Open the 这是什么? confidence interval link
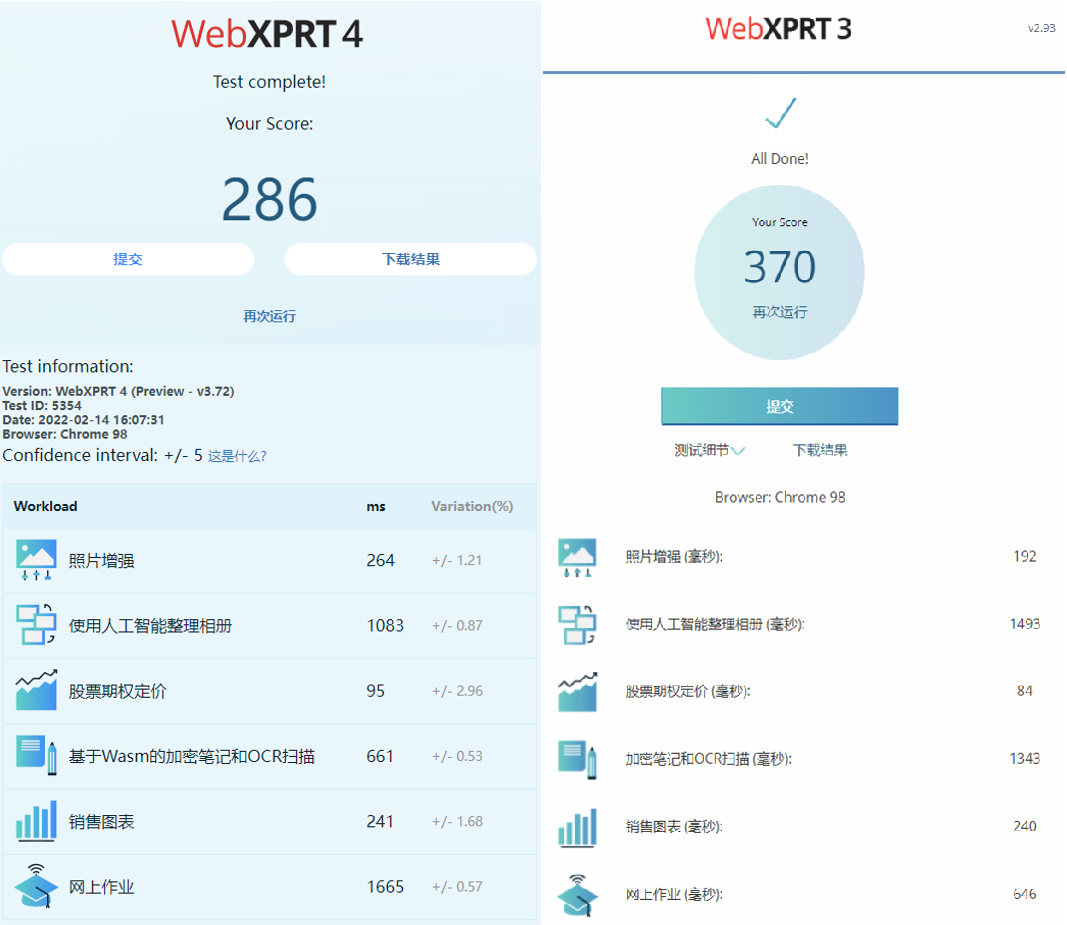Image resolution: width=1067 pixels, height=925 pixels. tap(237, 456)
